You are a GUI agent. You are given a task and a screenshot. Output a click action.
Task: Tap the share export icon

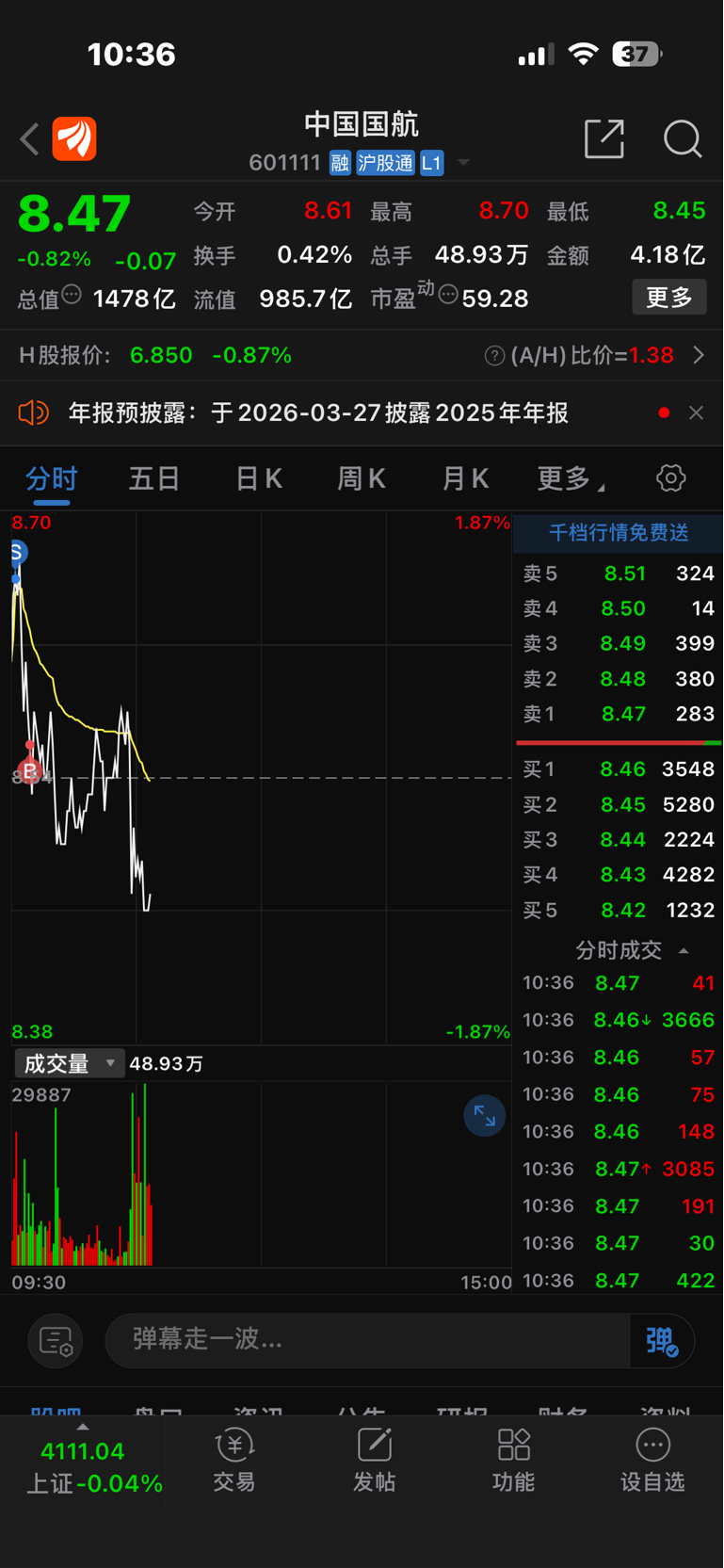click(x=604, y=139)
